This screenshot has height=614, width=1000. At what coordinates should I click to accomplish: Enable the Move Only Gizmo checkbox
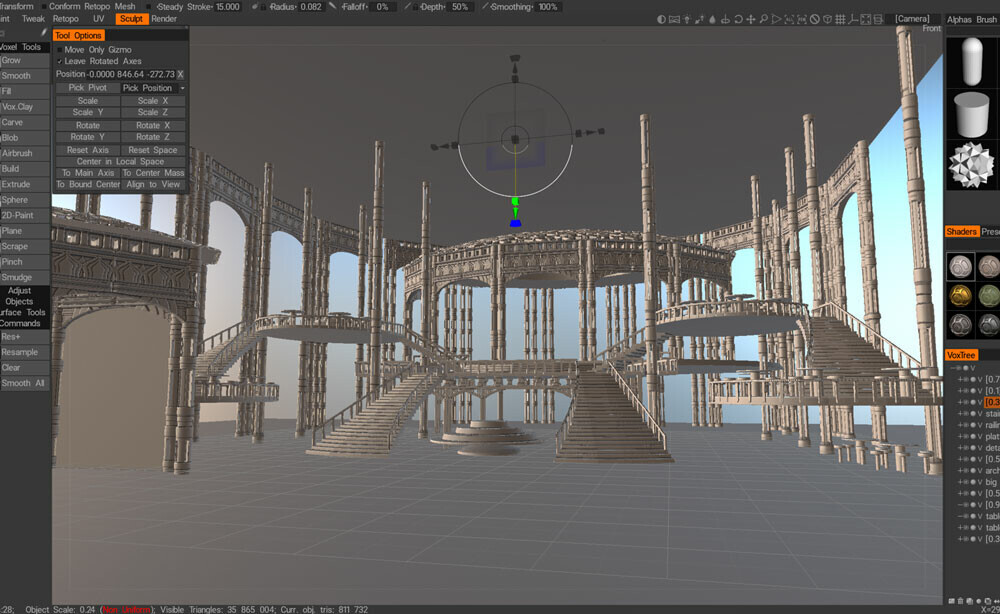[x=59, y=49]
